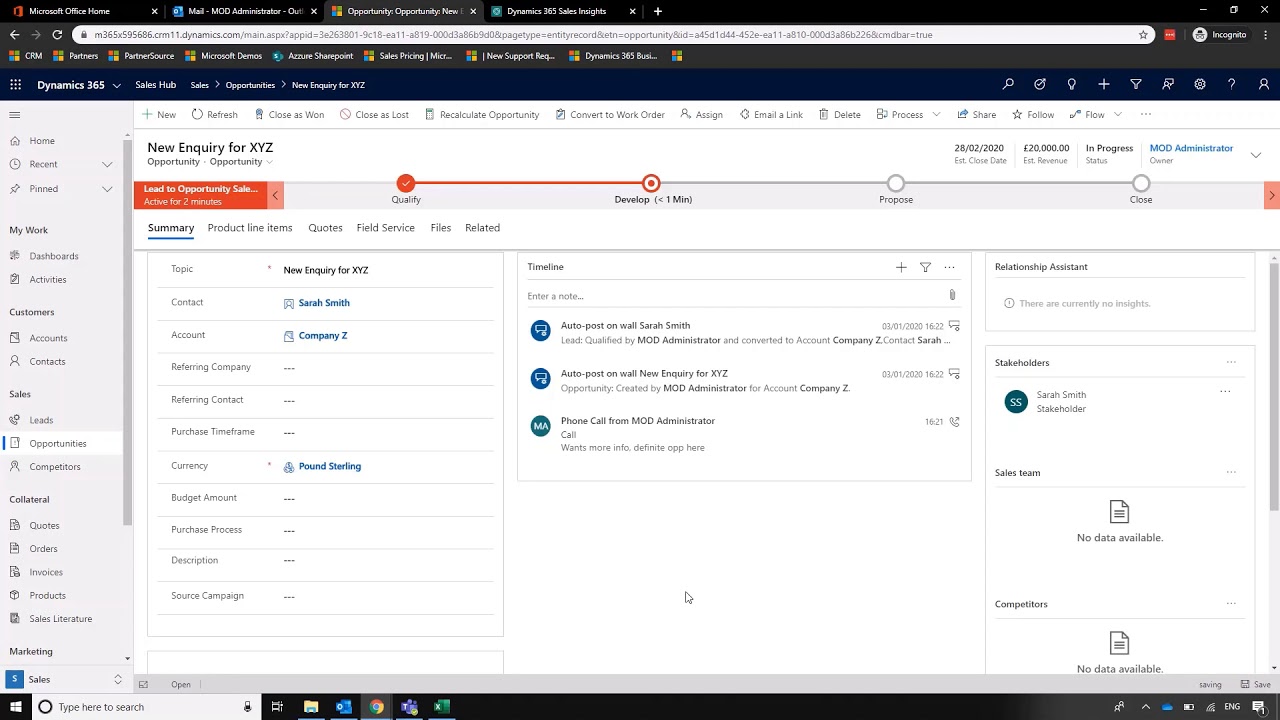The width and height of the screenshot is (1280, 720).
Task: Collapse the business process flow left arrow
Action: 276,195
